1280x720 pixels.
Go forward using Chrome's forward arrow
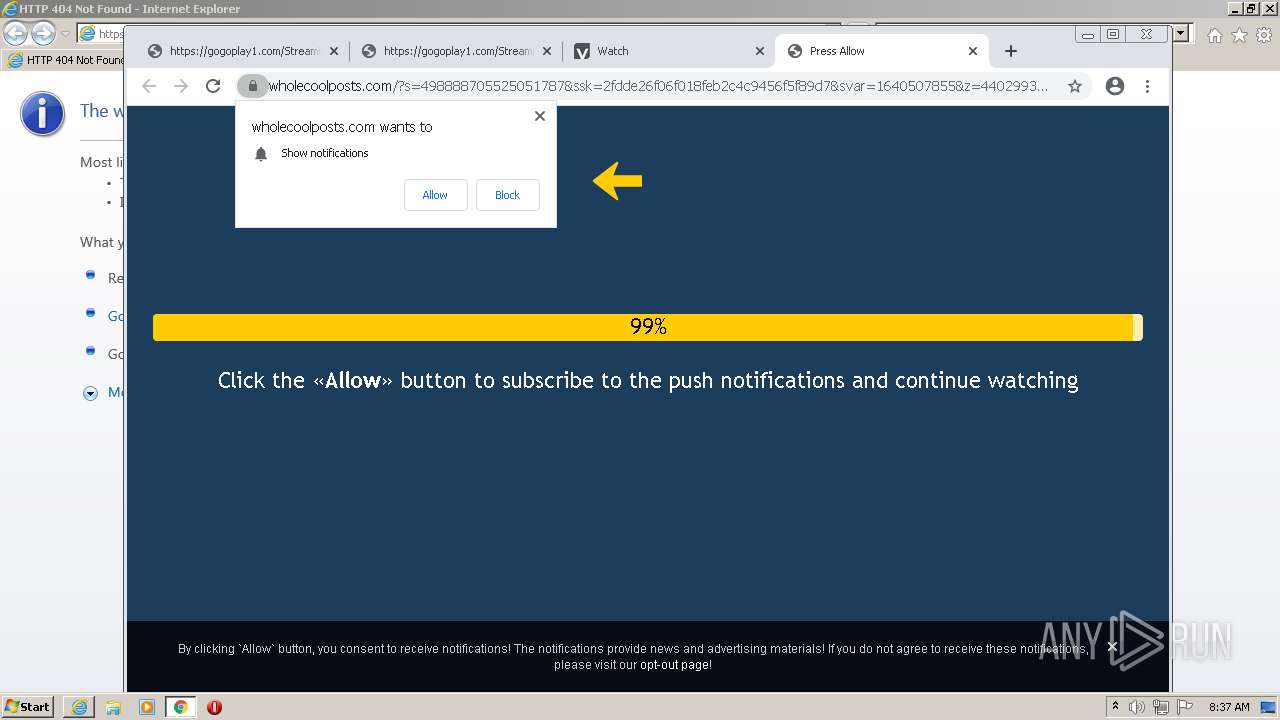181,86
